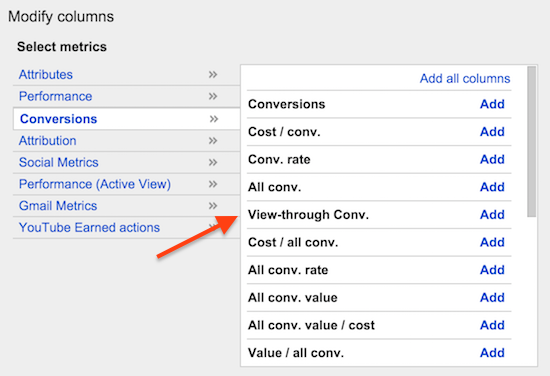Click Performance (Active View) double-arrow icon
The height and width of the screenshot is (376, 550).
point(213,184)
